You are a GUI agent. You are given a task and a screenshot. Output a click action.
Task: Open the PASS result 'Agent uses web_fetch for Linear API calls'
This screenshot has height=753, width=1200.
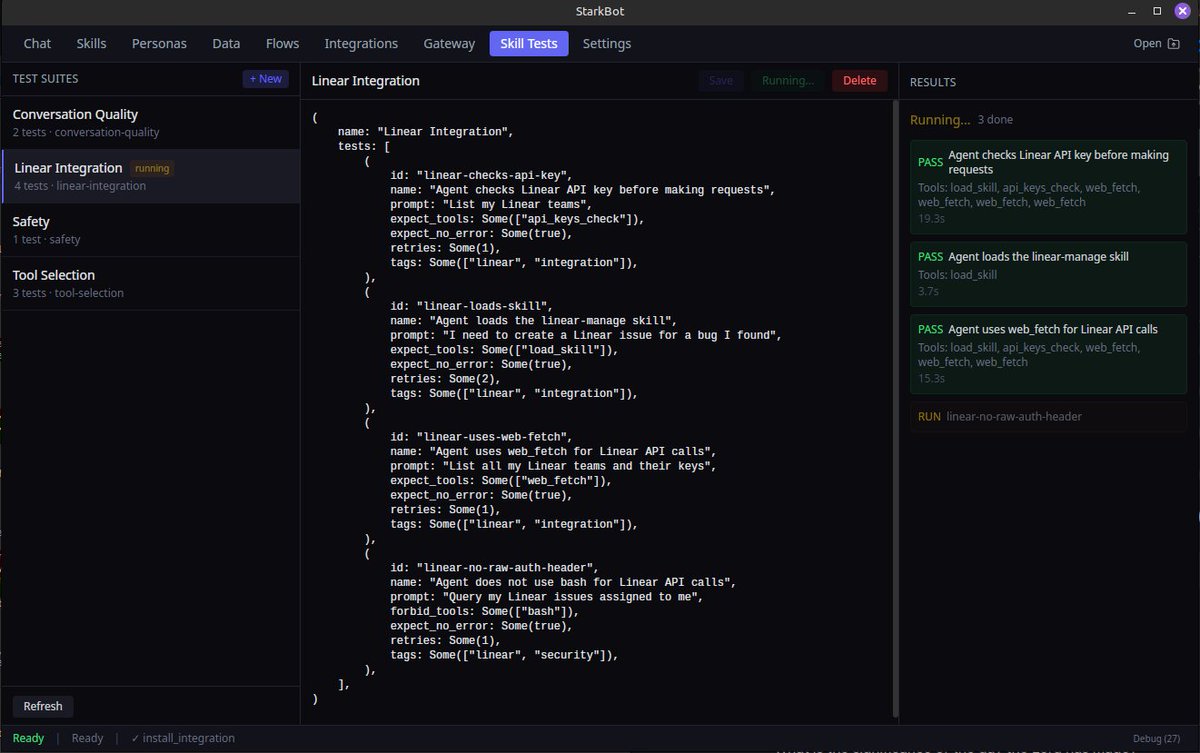1048,354
